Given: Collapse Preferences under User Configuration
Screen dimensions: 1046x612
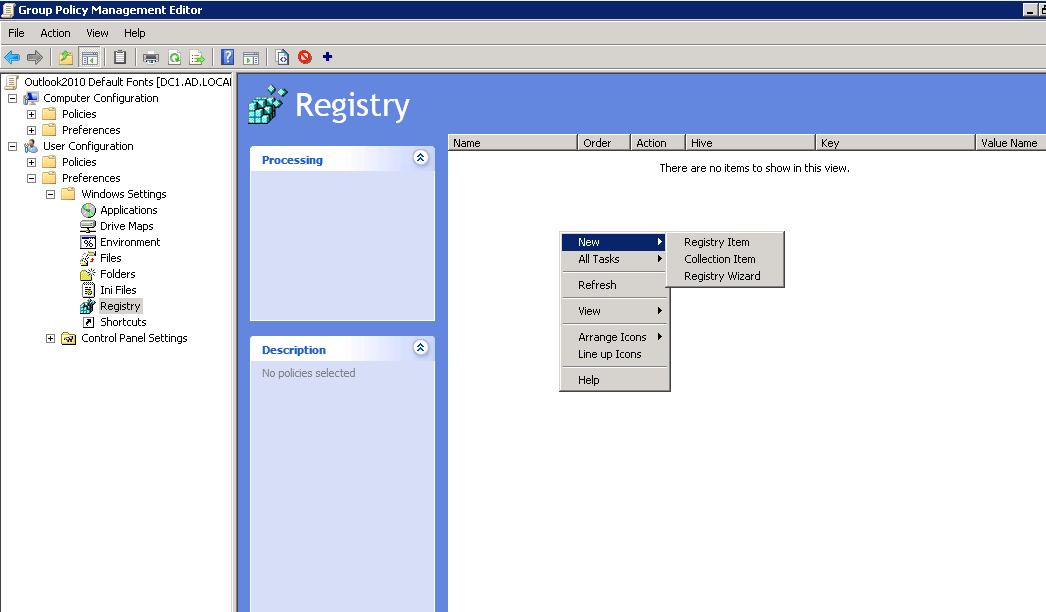Looking at the screenshot, I should coord(31,178).
